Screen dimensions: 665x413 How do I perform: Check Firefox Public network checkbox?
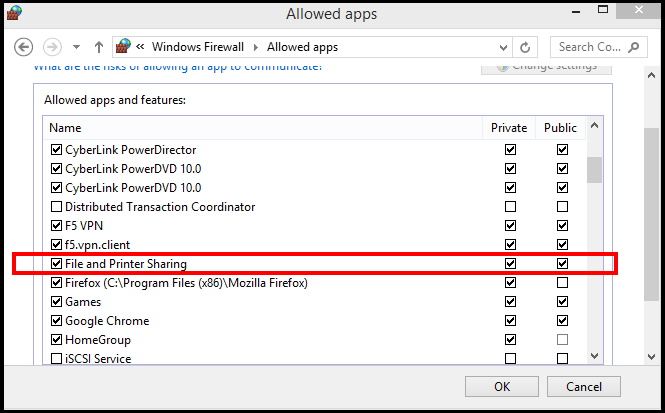point(562,282)
